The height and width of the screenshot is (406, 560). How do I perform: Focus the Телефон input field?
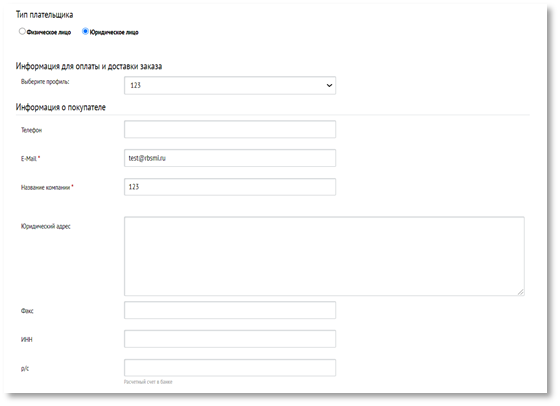click(230, 129)
